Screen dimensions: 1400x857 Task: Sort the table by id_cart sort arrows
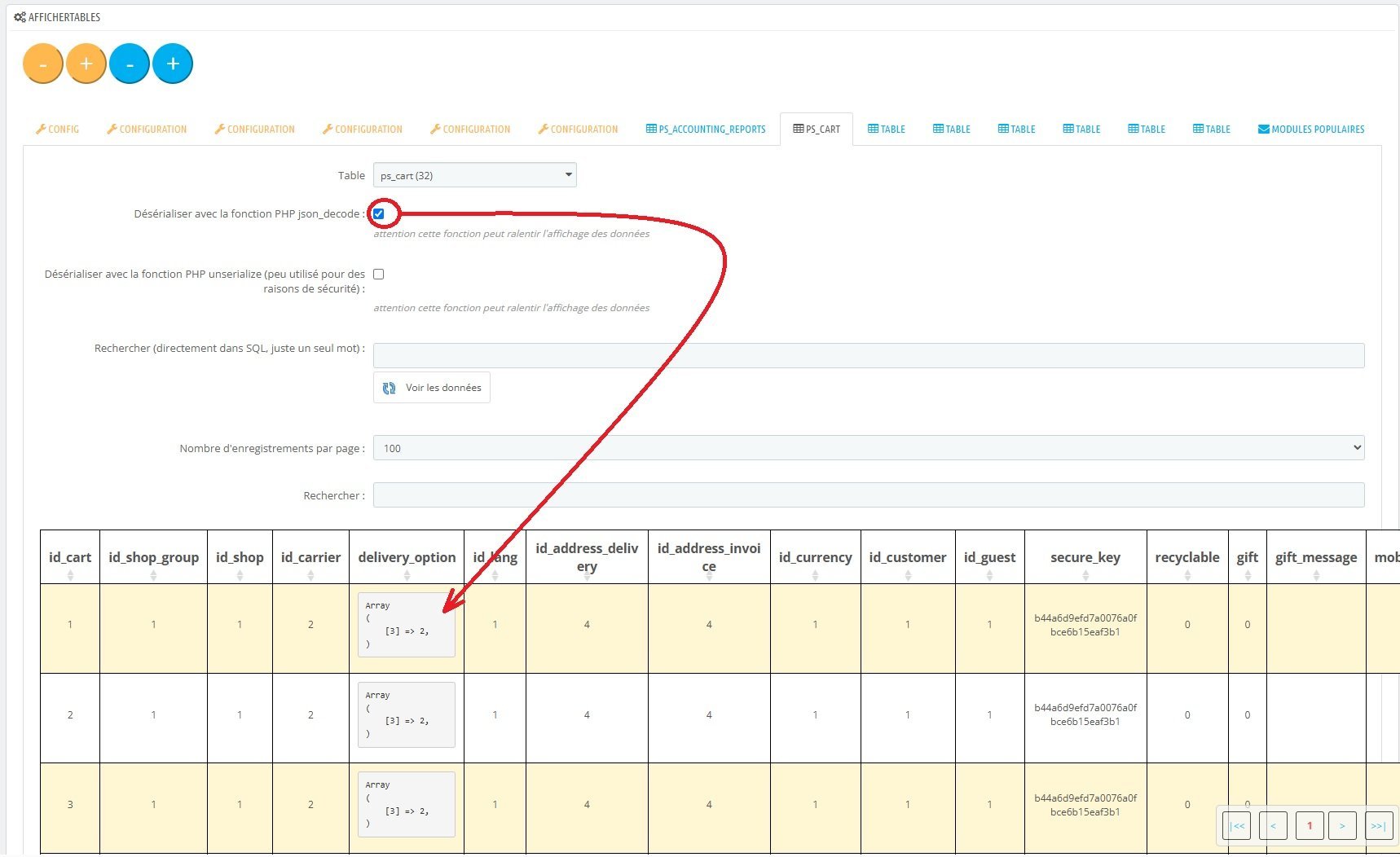[x=70, y=575]
